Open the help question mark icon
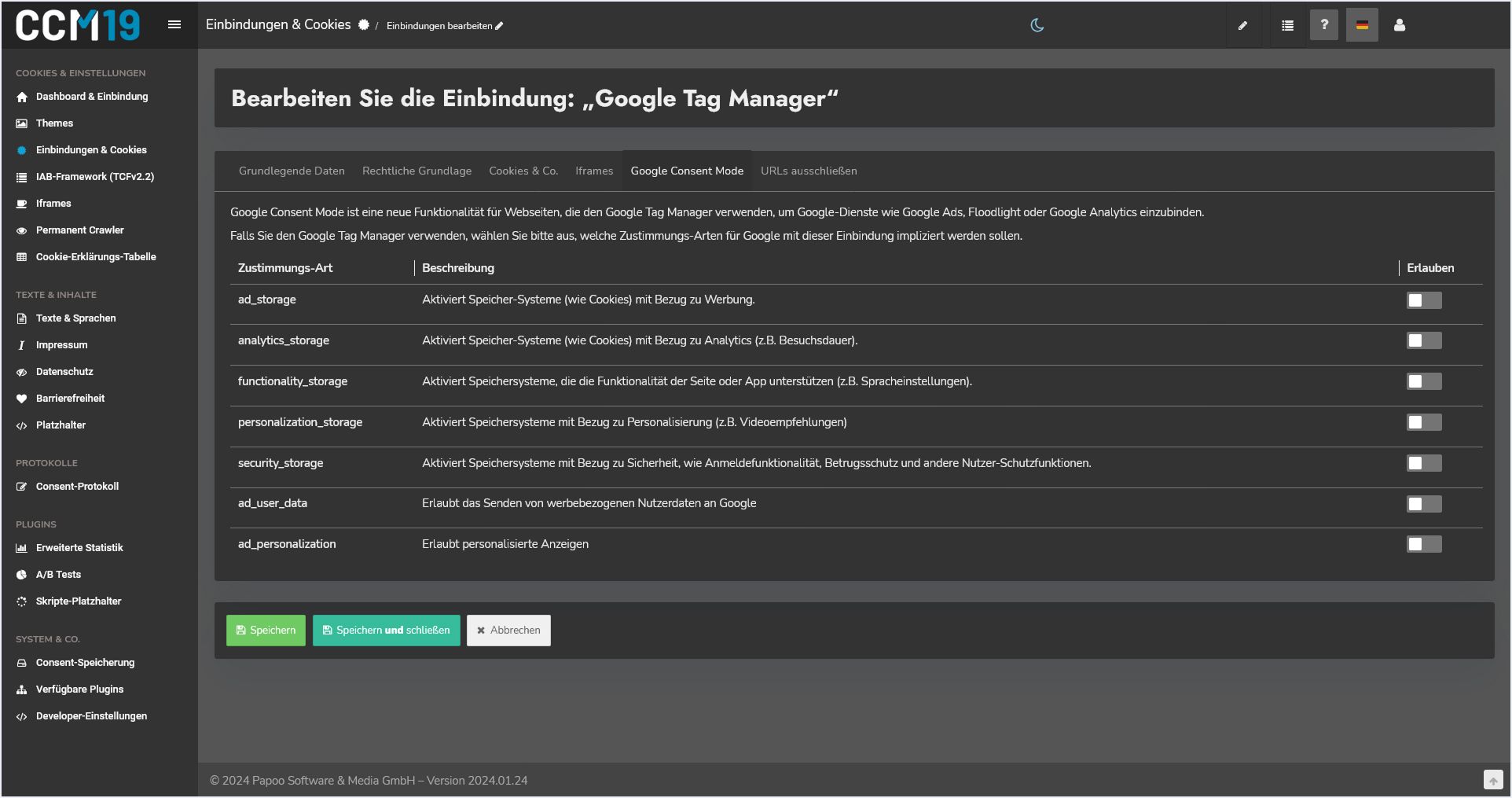Image resolution: width=1512 pixels, height=798 pixels. coord(1324,24)
